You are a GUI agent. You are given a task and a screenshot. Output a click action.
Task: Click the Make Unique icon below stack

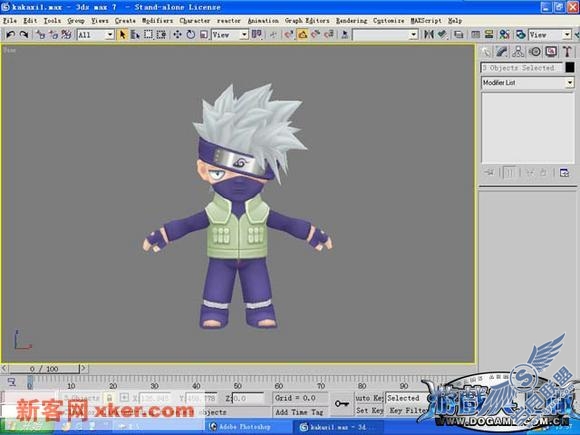[529, 173]
